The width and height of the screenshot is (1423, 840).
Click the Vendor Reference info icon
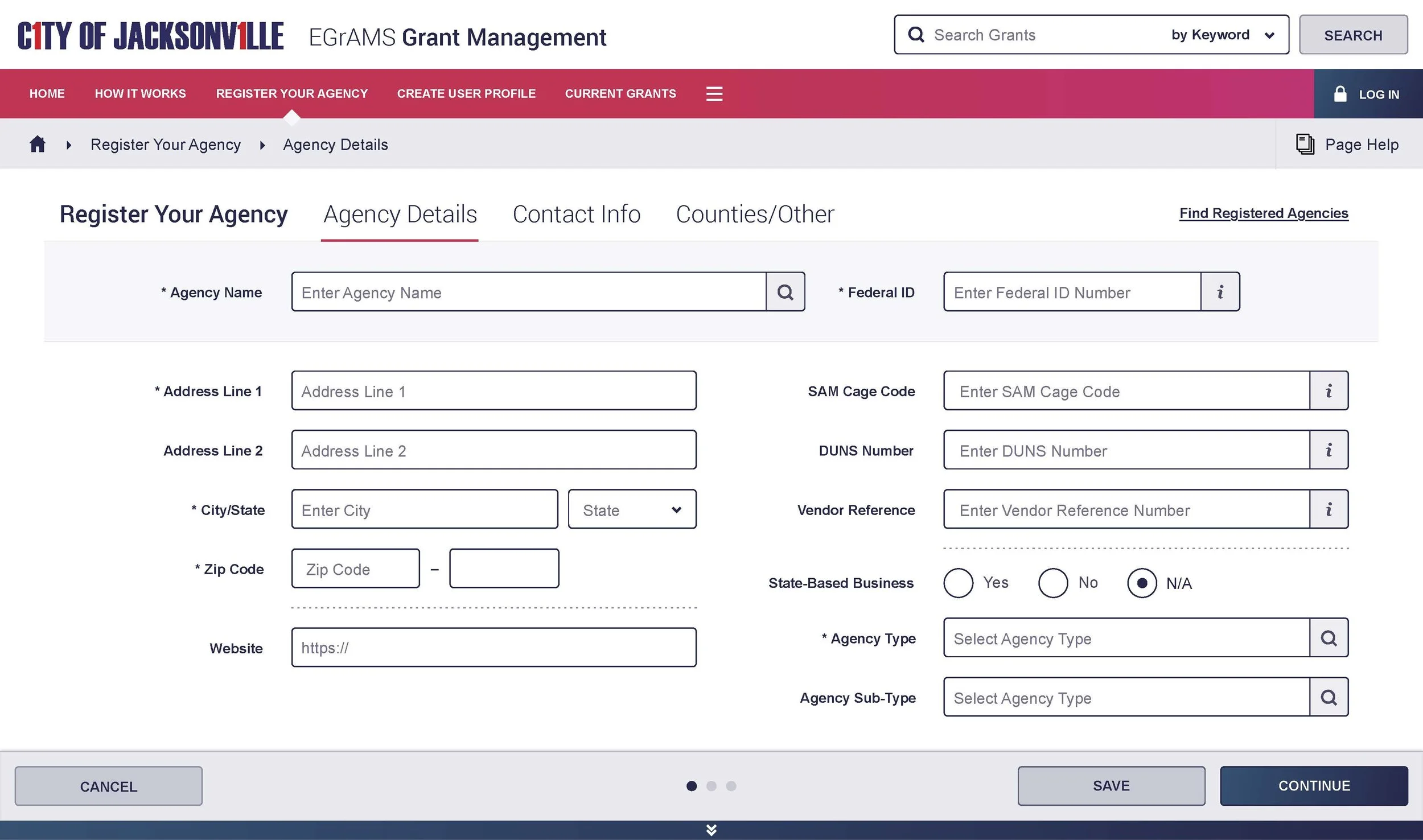pos(1329,509)
